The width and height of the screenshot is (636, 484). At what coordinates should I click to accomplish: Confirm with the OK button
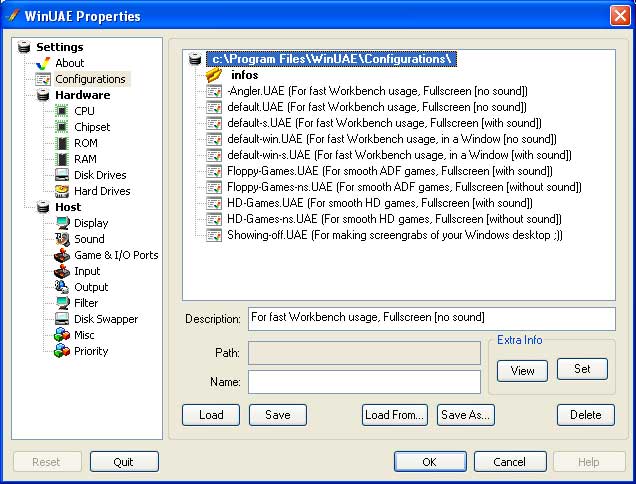click(430, 462)
